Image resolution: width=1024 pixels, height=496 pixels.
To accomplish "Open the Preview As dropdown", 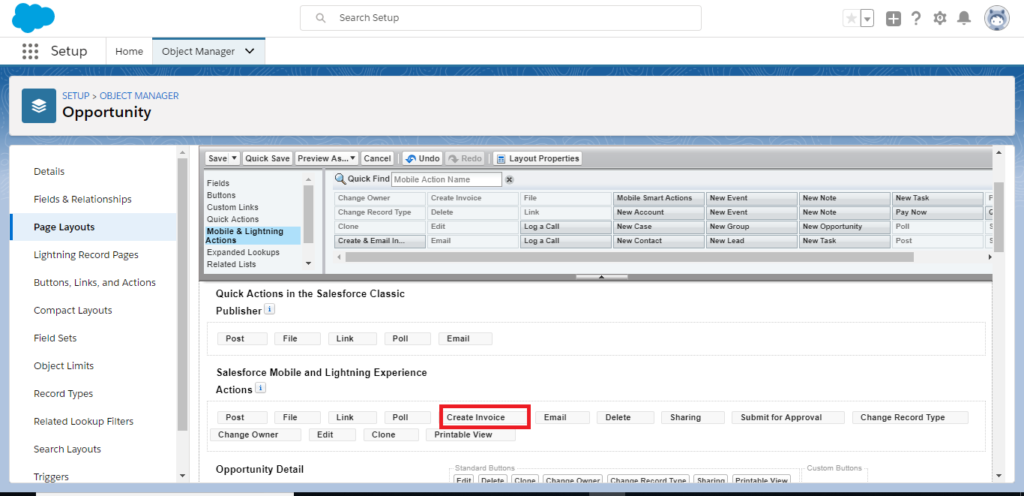I will [x=327, y=158].
